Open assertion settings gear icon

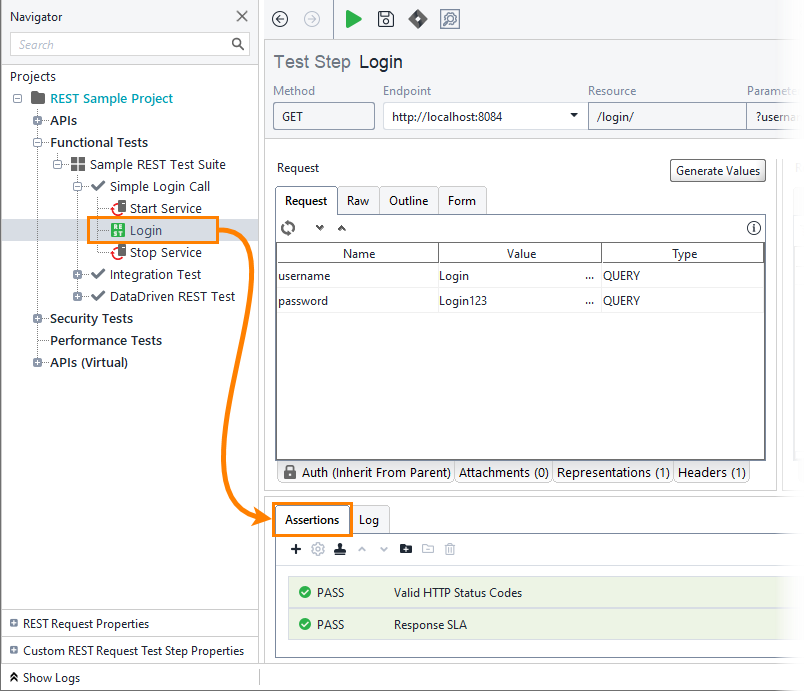pos(317,549)
